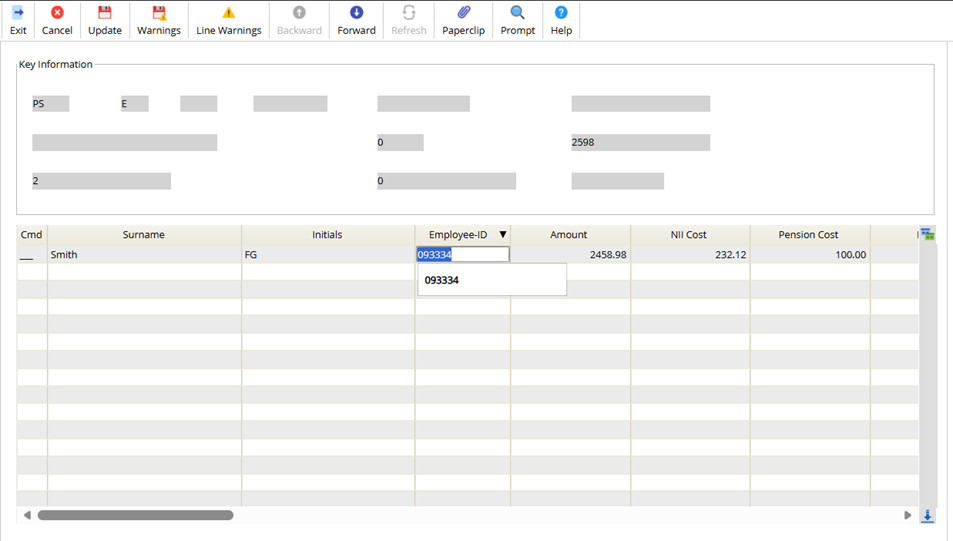953x541 pixels.
Task: Click the grid download arrow icon
Action: (927, 515)
